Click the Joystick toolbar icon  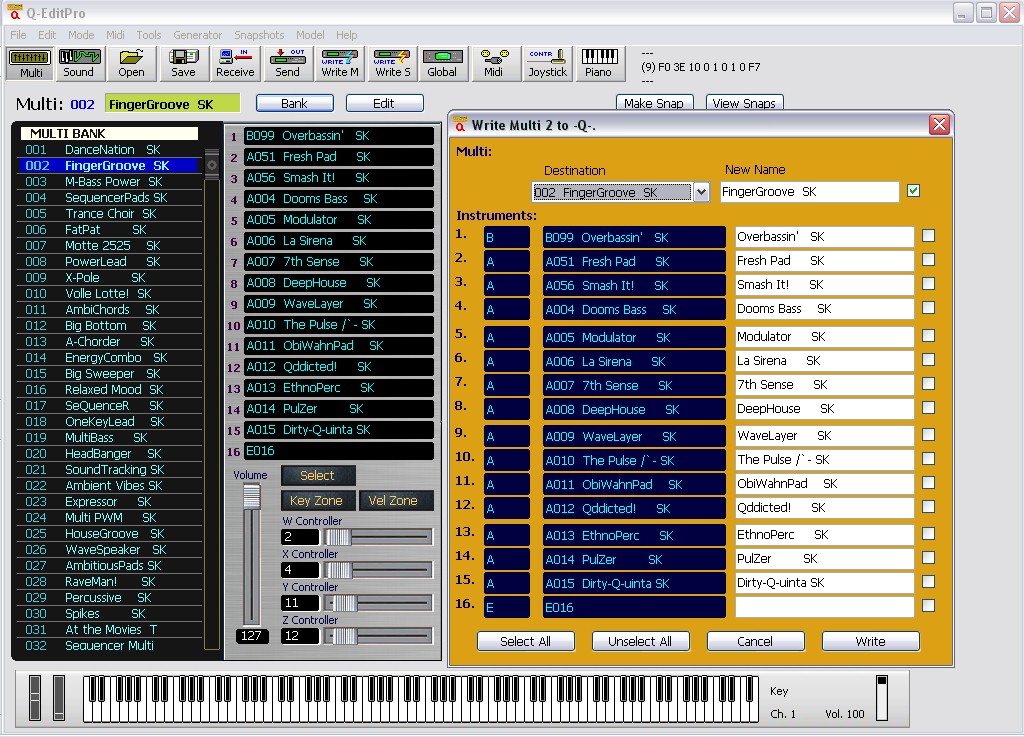coord(547,63)
